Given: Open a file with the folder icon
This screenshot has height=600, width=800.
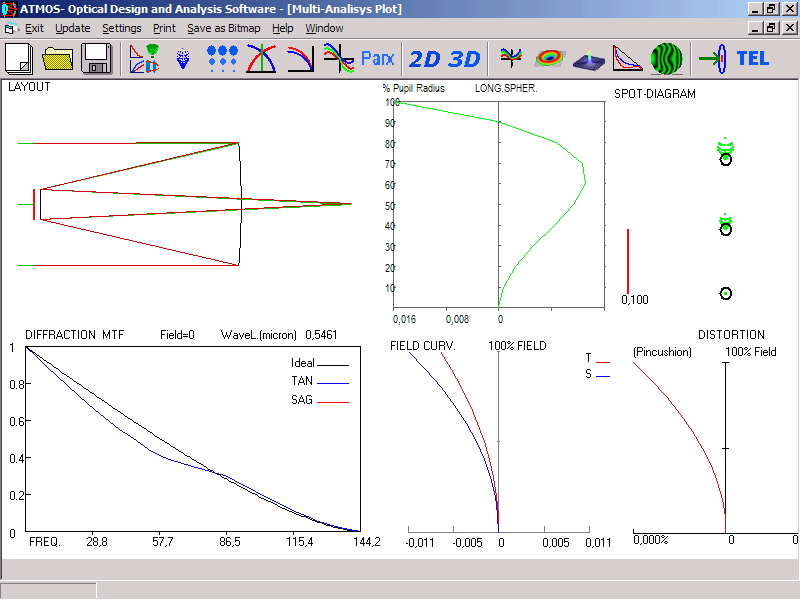Looking at the screenshot, I should tap(59, 58).
